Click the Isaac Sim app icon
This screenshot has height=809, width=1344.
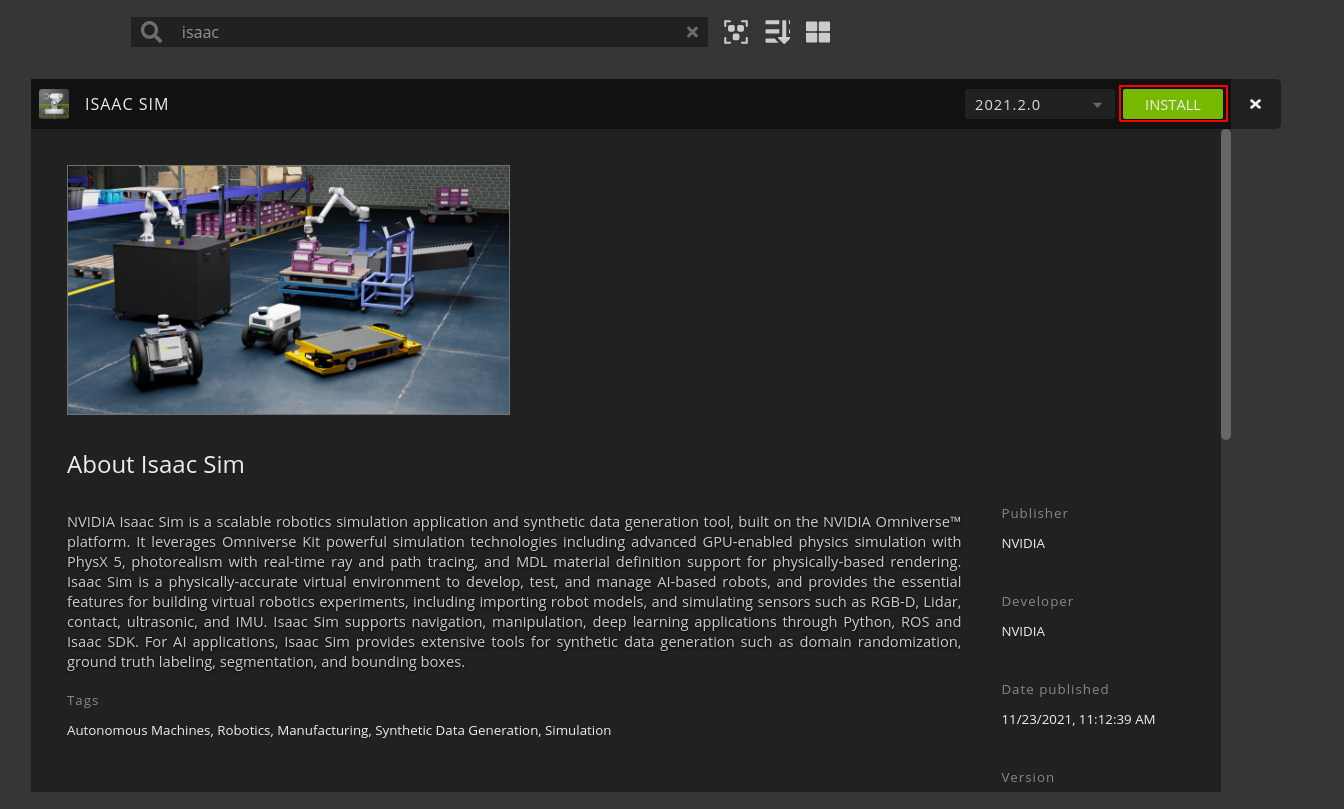(x=54, y=104)
